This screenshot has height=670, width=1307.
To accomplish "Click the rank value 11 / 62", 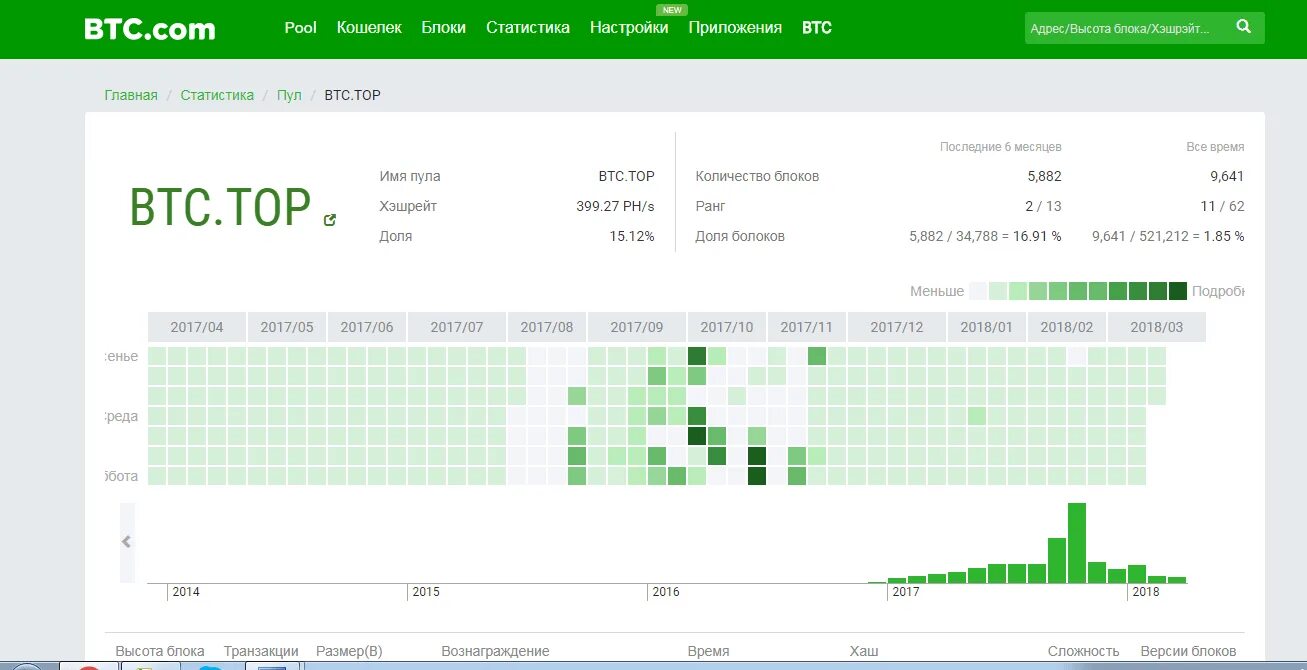I will click(1223, 206).
